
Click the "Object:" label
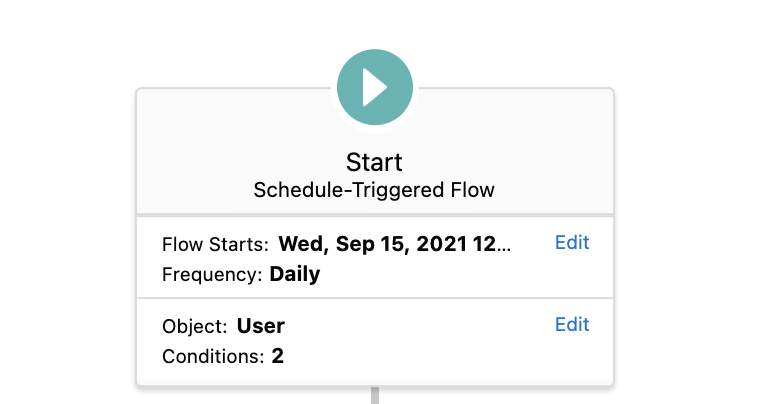coord(195,326)
